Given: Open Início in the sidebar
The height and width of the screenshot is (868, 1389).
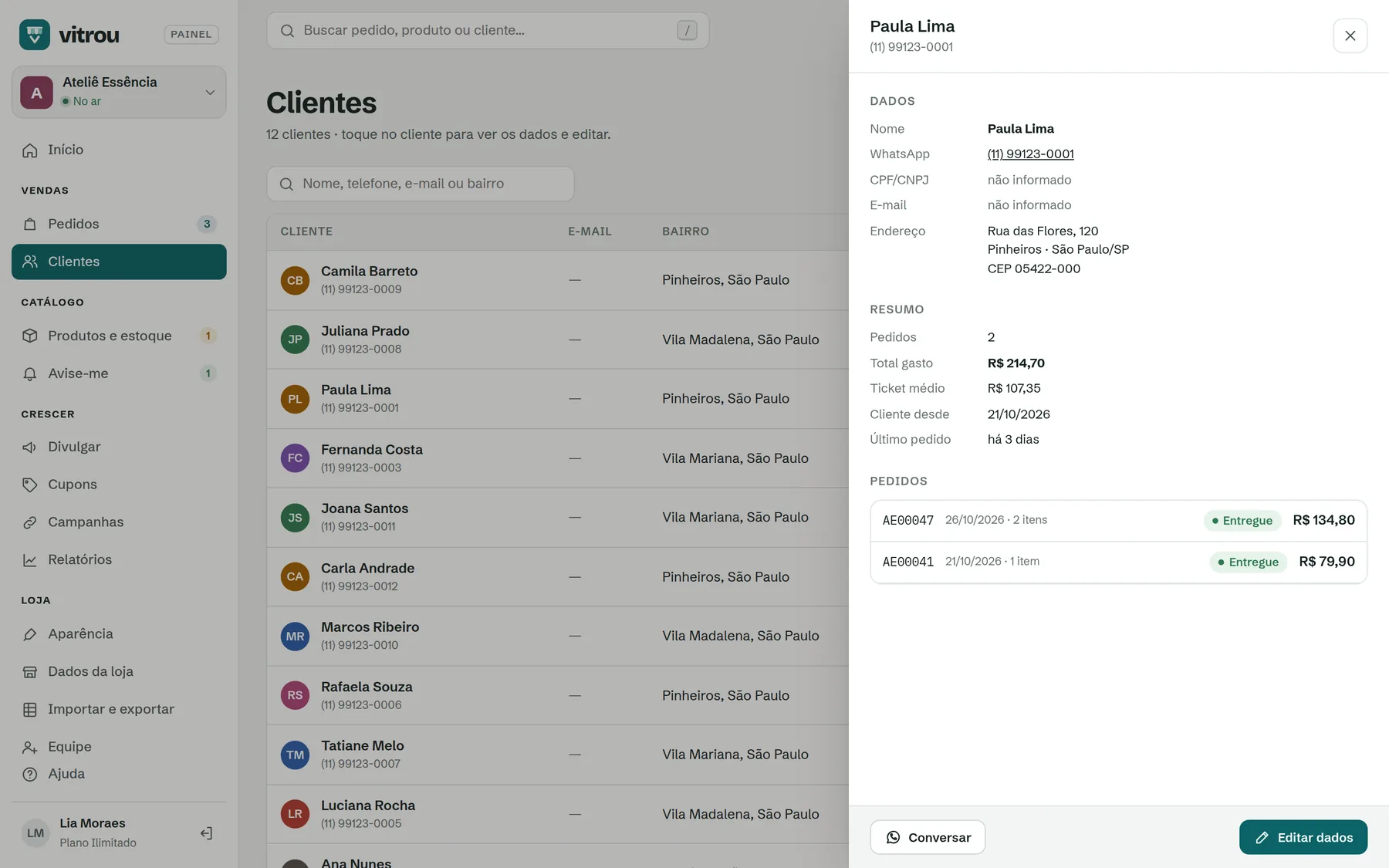Looking at the screenshot, I should coord(119,150).
